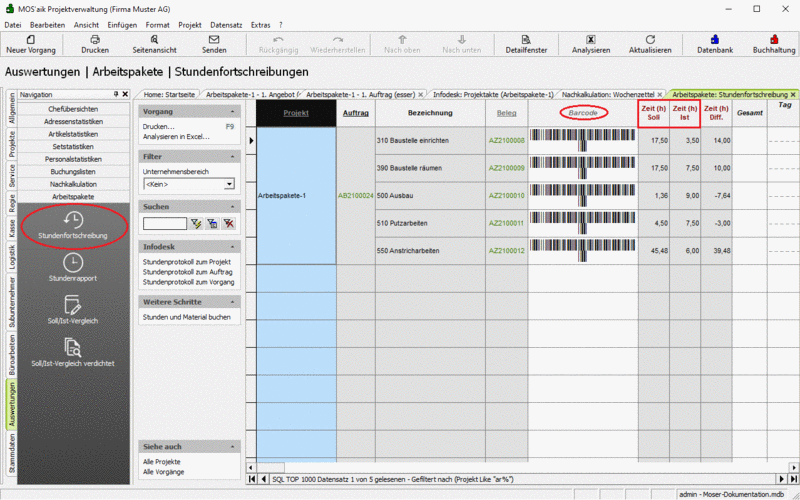800x500 pixels.
Task: Go to next record arrow
Action: click(782, 479)
